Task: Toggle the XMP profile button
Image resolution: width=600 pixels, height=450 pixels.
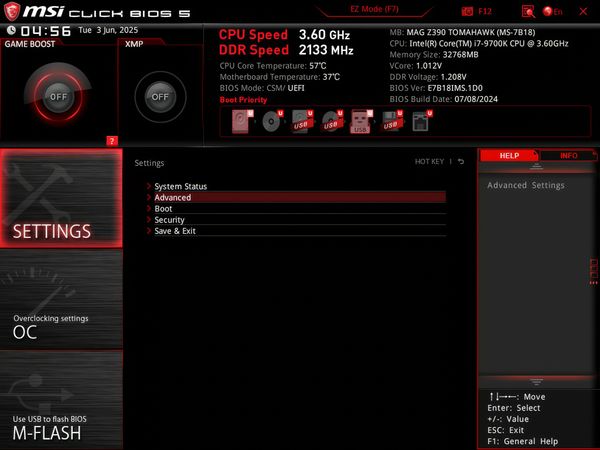Action: (159, 97)
